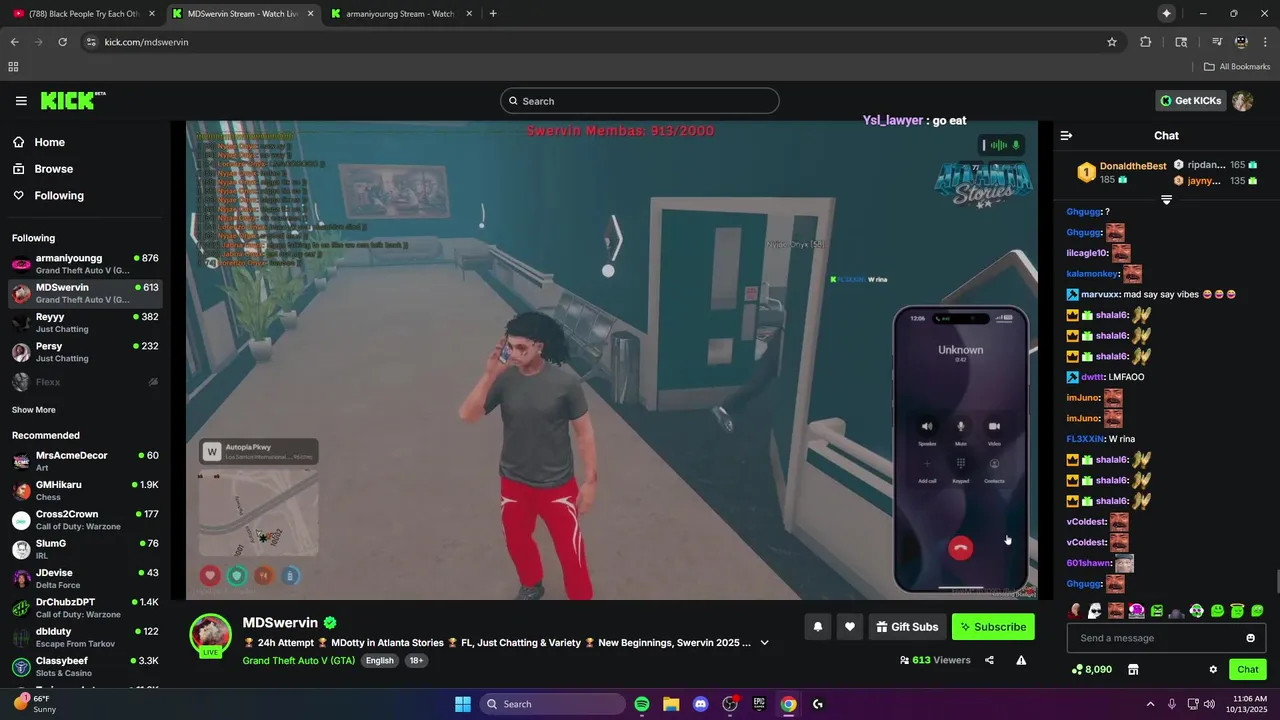1280x720 pixels.
Task: Expand the gift leaderboard chevron
Action: 1166,200
